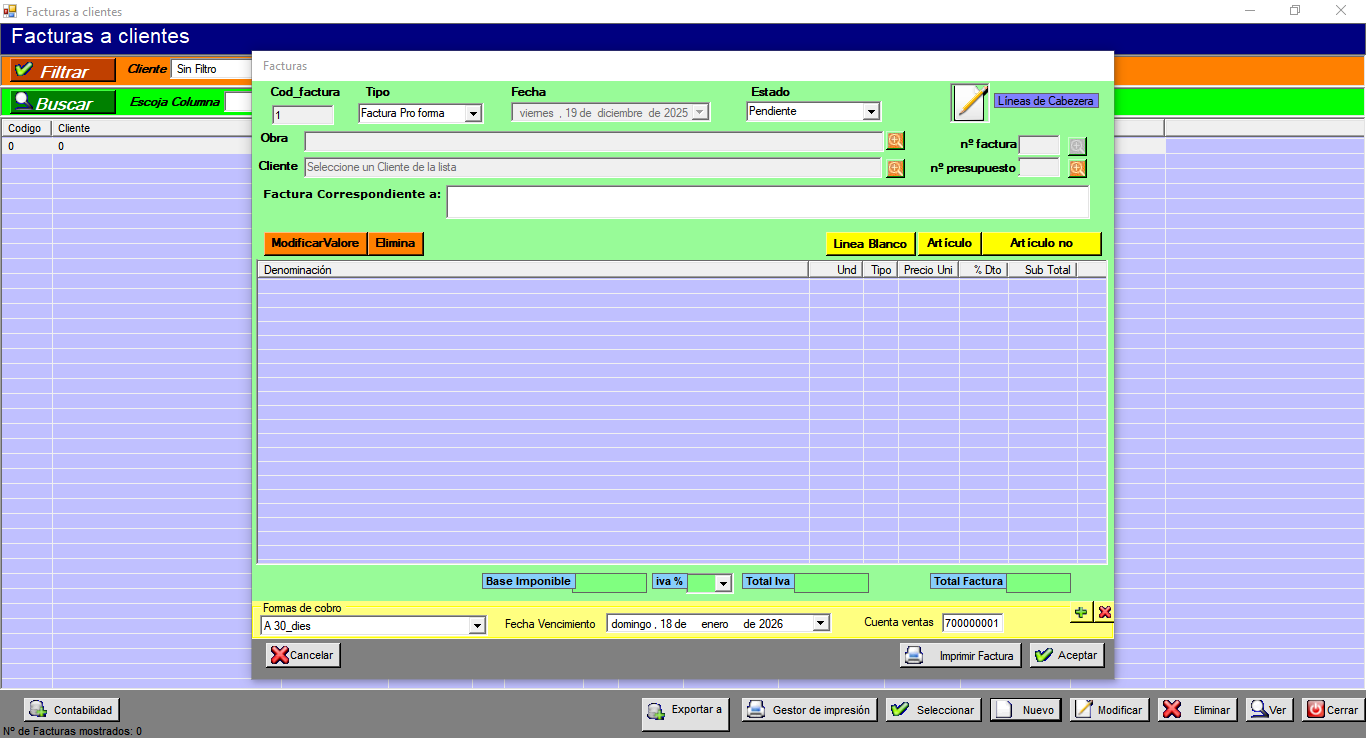Open the iva % dropdown
This screenshot has width=1366, height=738.
click(722, 583)
